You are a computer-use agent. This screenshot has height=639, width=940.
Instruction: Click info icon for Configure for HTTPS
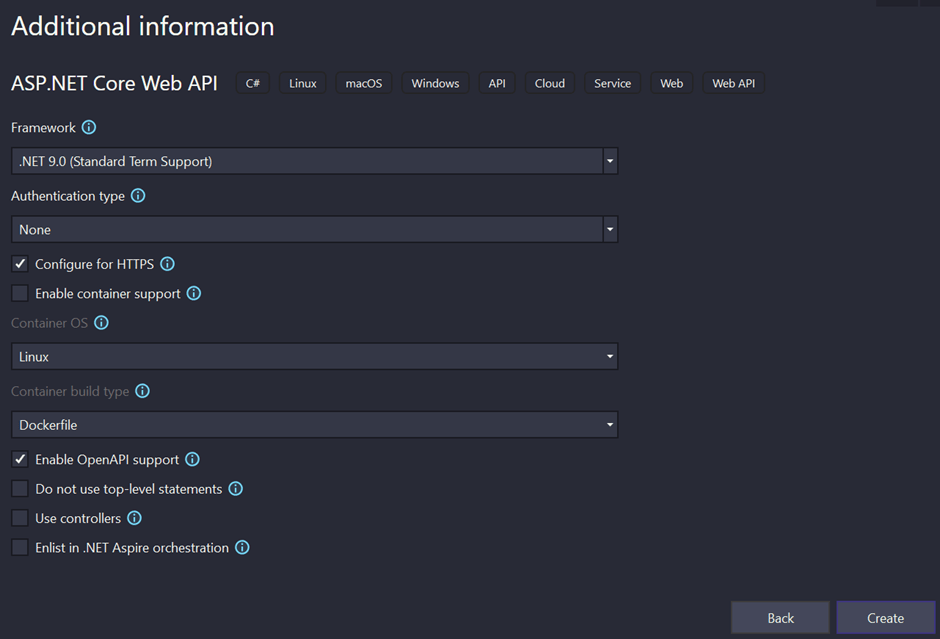click(x=168, y=264)
